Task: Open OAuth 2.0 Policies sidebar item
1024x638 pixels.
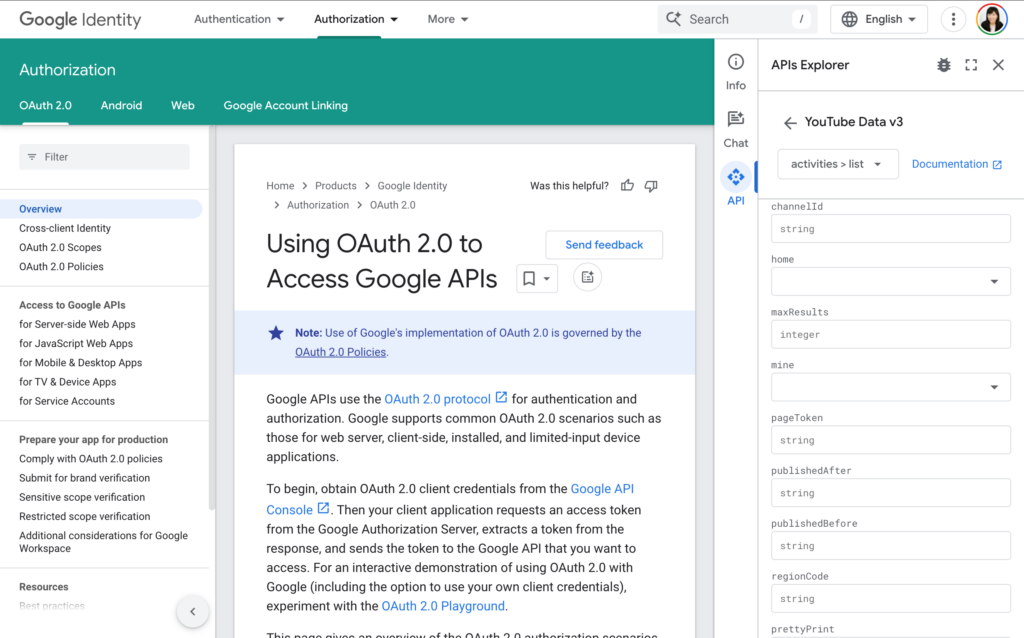Action: (x=61, y=266)
